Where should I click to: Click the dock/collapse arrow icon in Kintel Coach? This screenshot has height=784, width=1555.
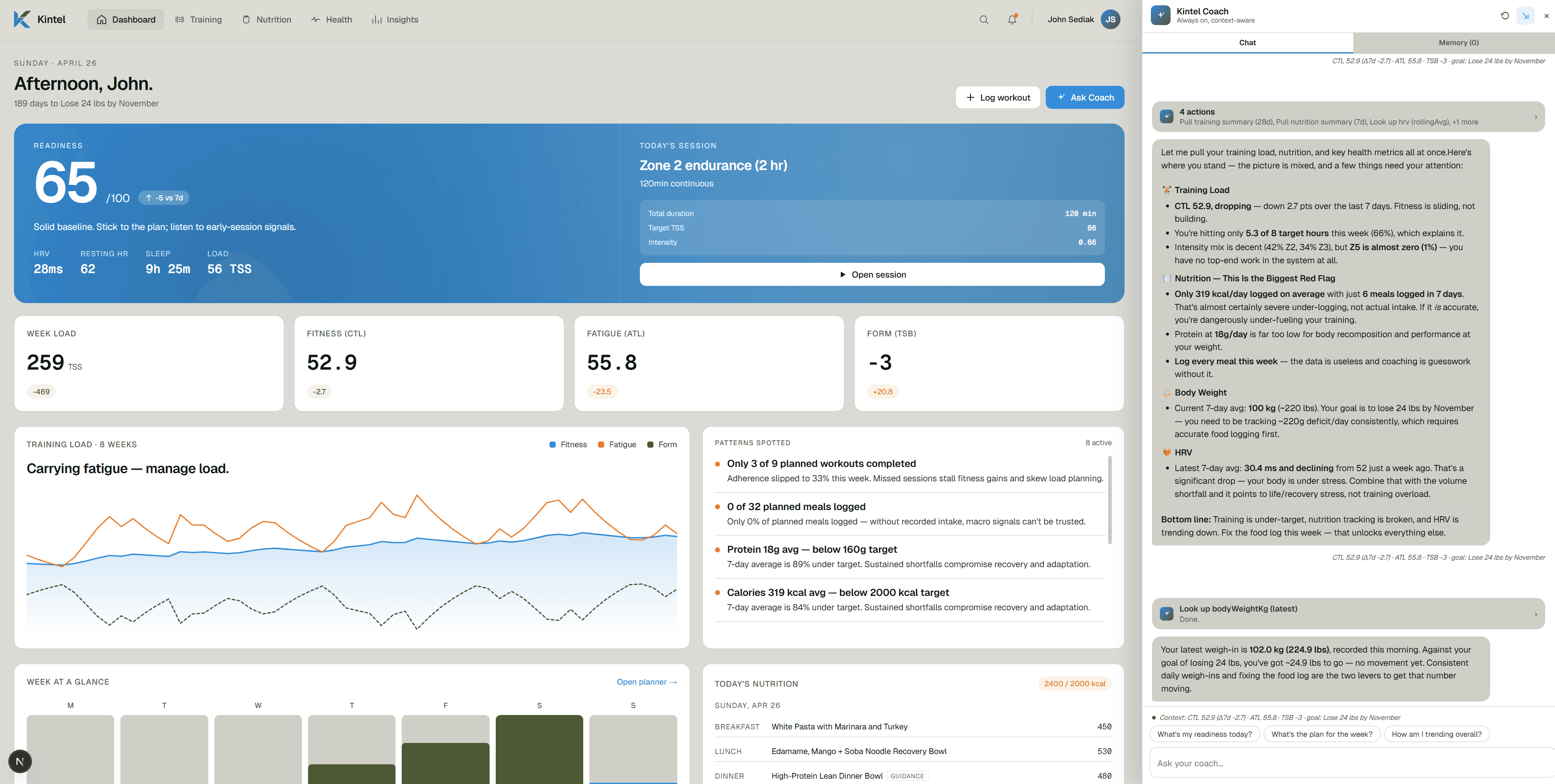tap(1525, 16)
